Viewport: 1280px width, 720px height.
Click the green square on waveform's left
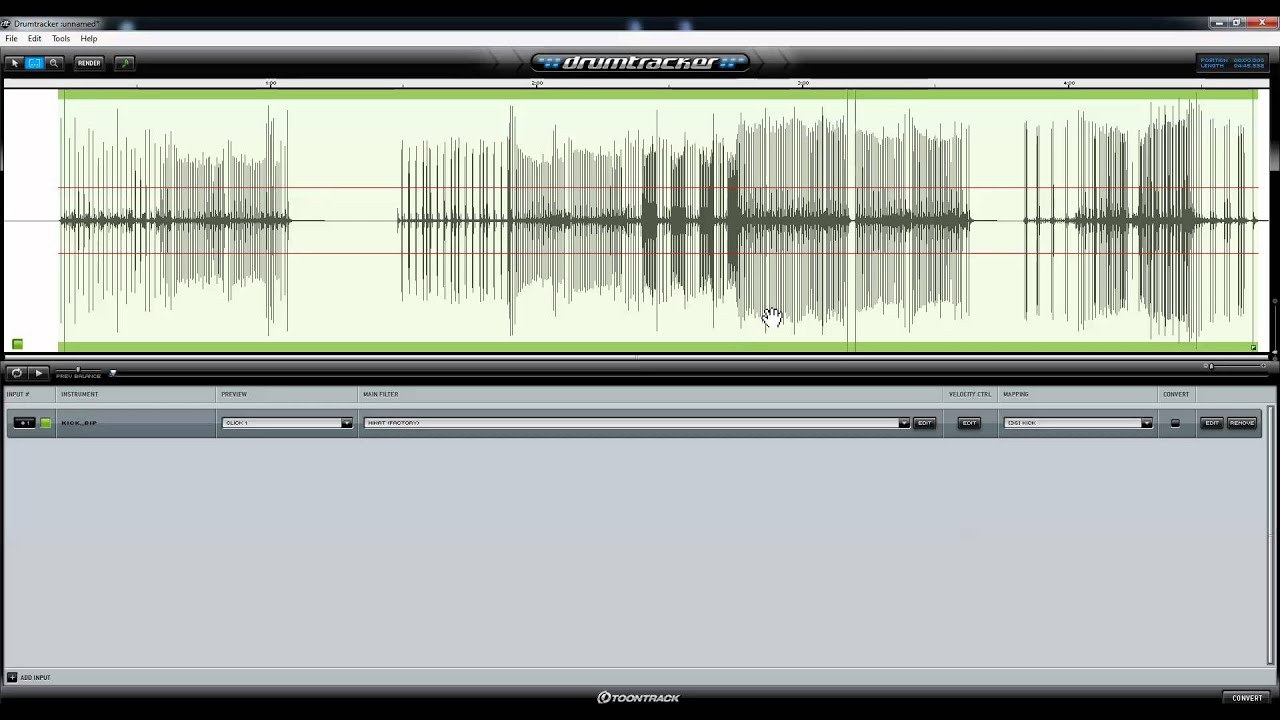click(17, 344)
